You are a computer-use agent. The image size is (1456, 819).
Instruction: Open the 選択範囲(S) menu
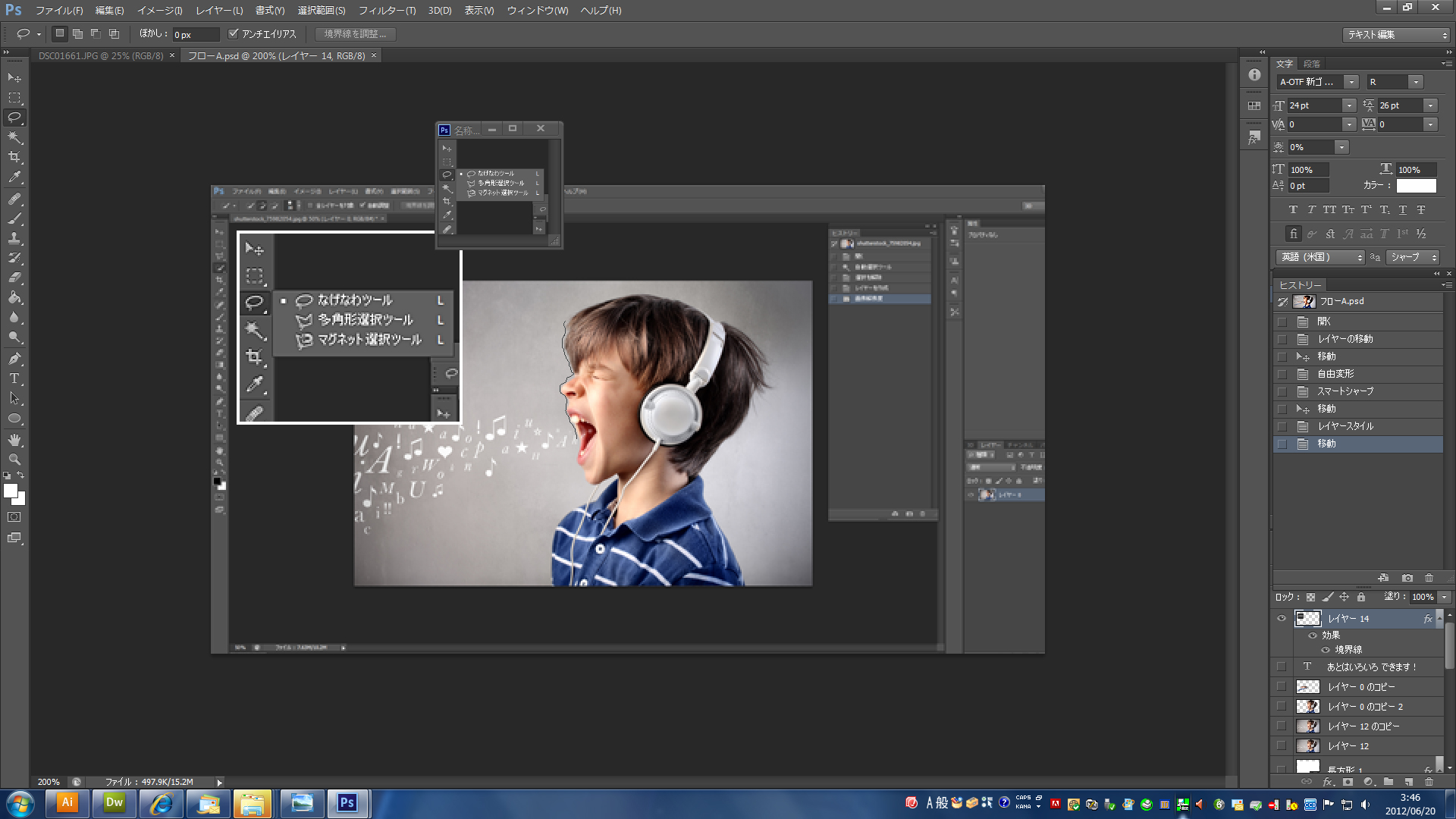(322, 11)
